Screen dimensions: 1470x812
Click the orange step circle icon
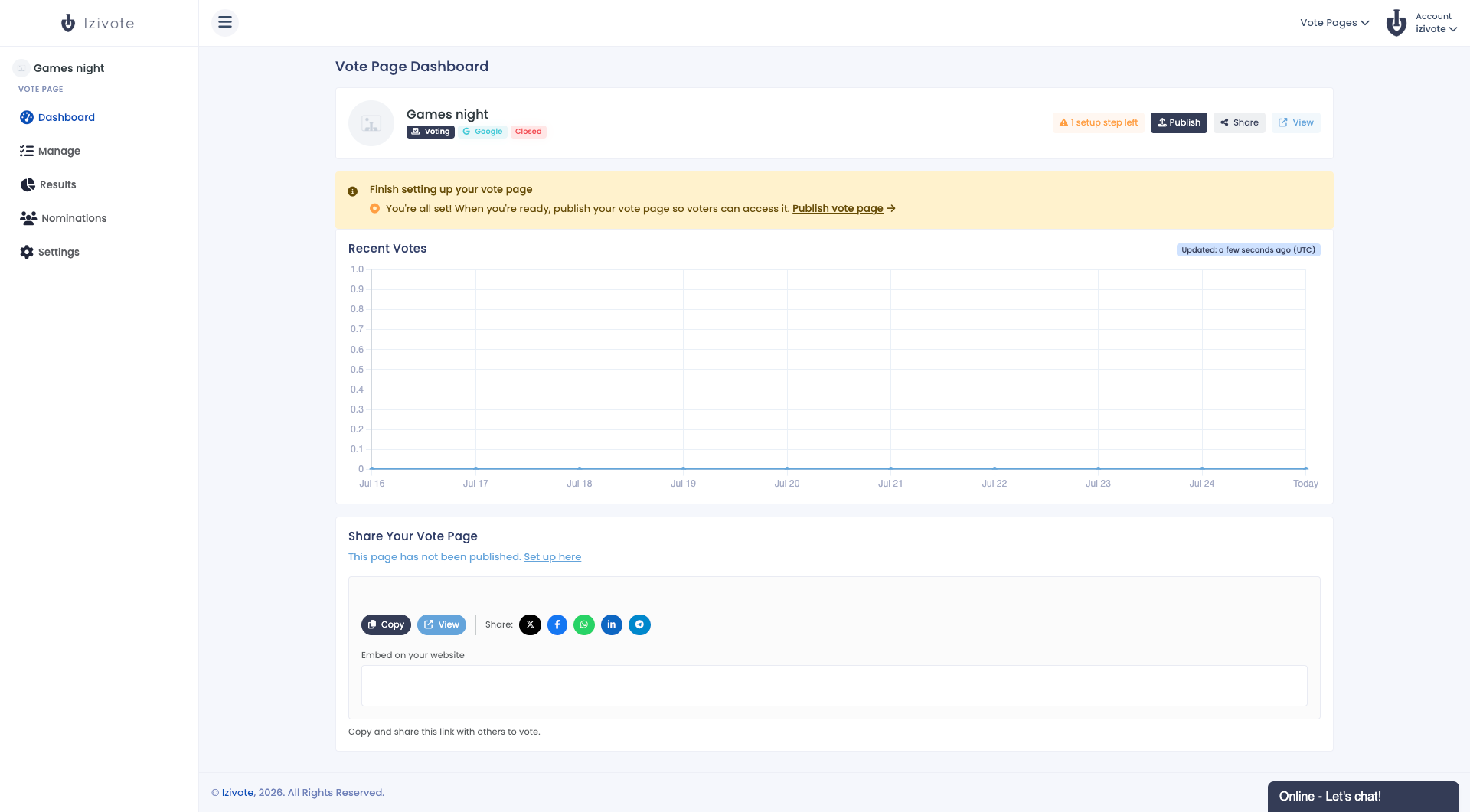[374, 208]
